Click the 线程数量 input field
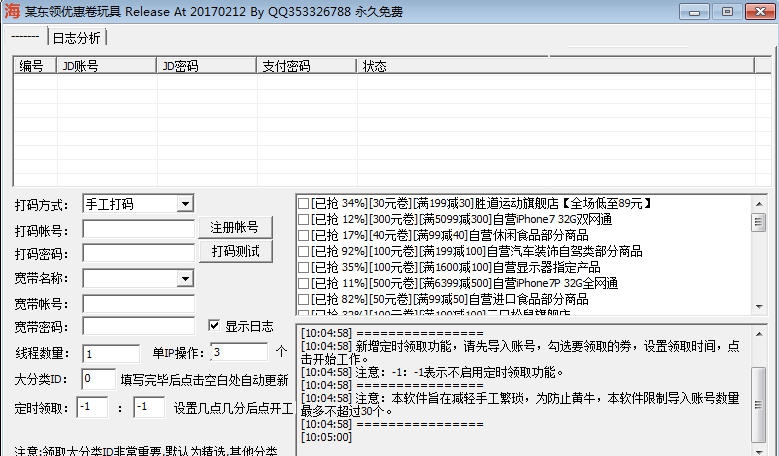This screenshot has height=456, width=779. [x=111, y=353]
